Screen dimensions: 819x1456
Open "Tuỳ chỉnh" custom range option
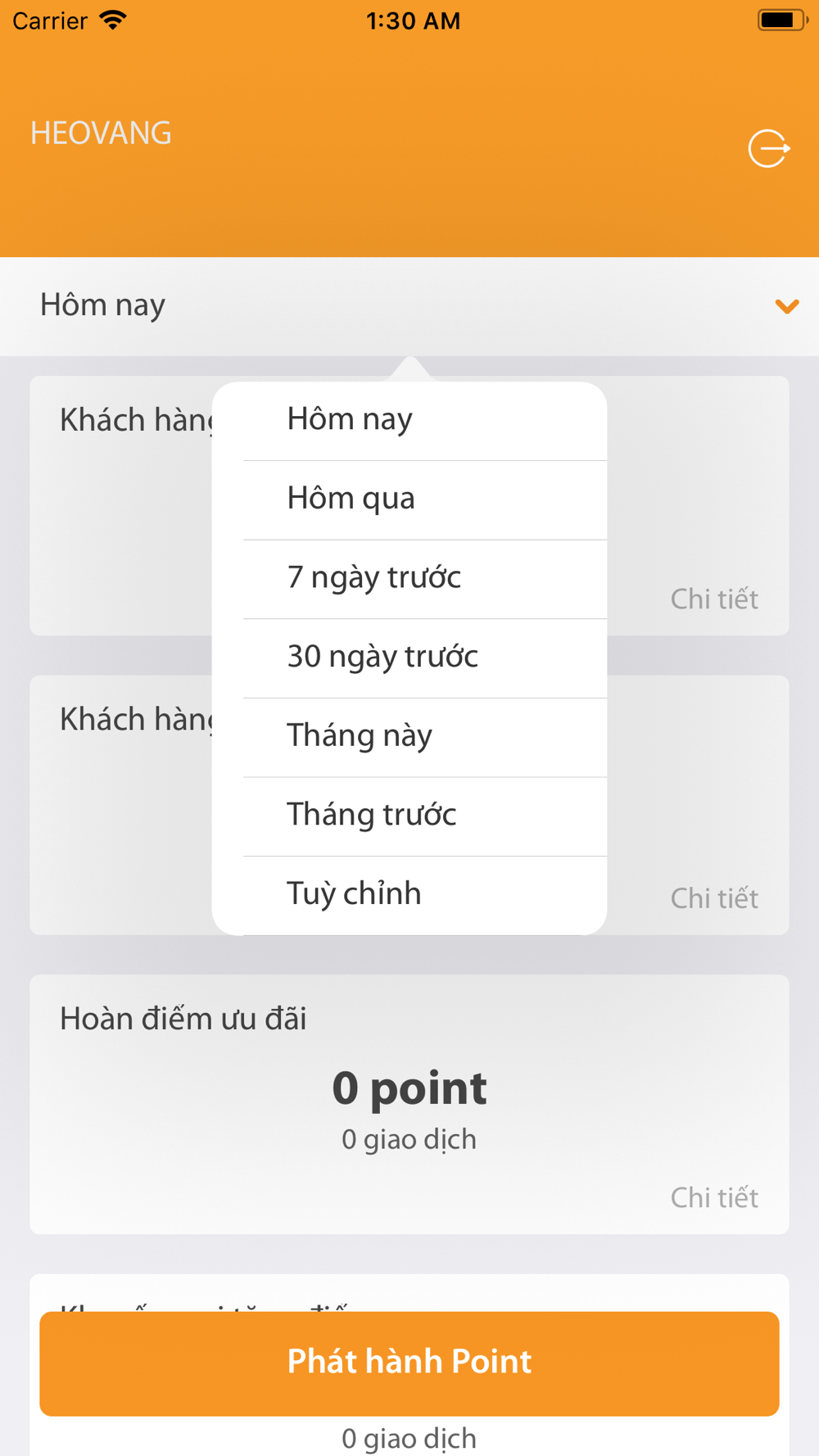coord(409,895)
